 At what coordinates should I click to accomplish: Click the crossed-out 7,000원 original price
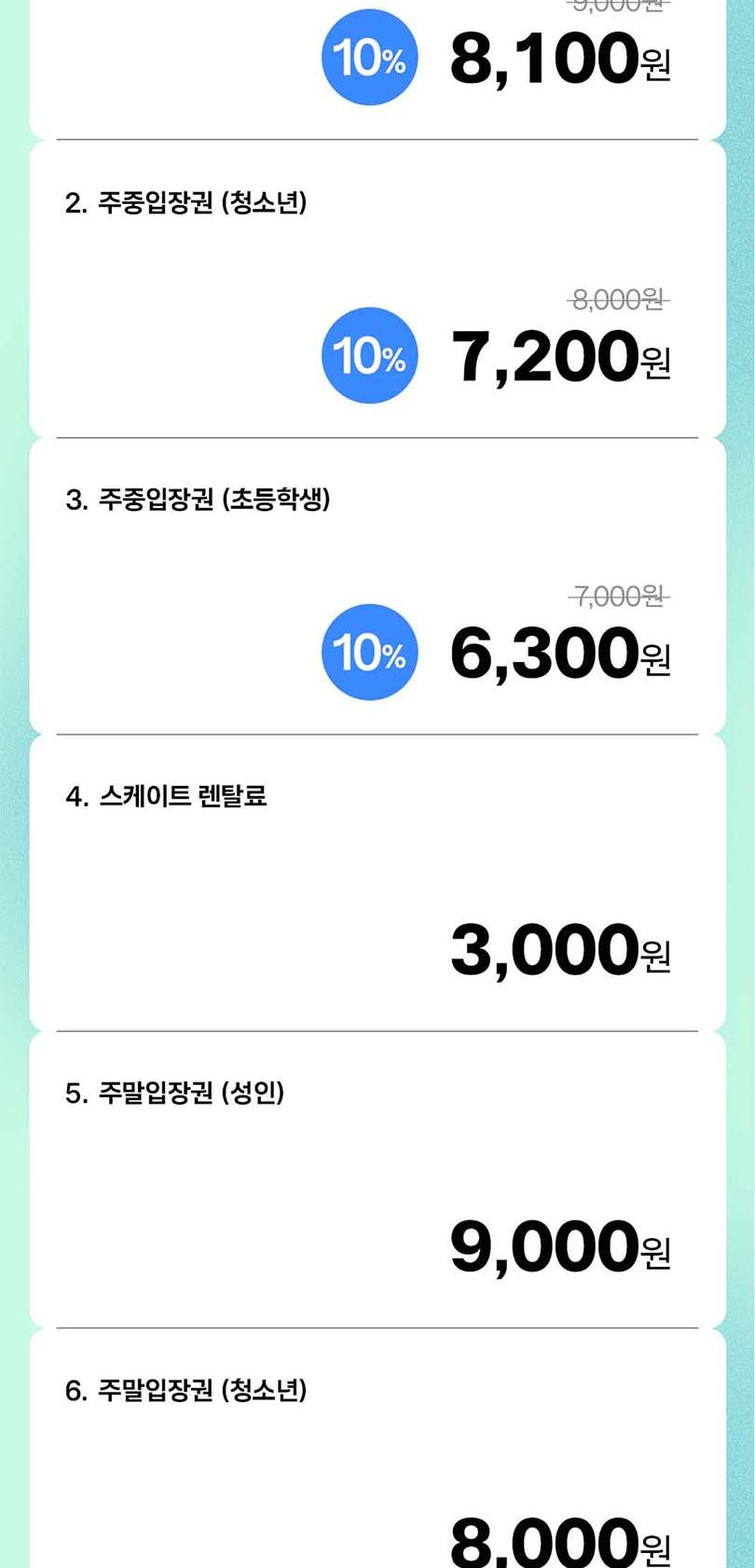tap(618, 596)
